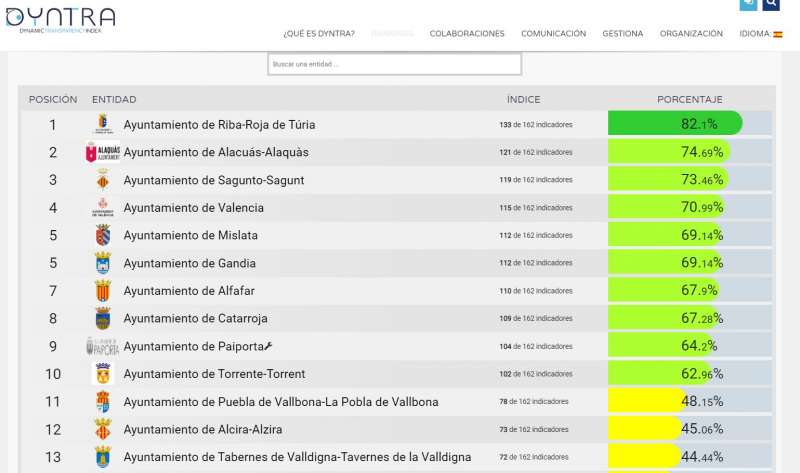Screen dimensions: 800x473
Task: Click the 62.96% bar for Torrente-Torrent
Action: coord(659,373)
